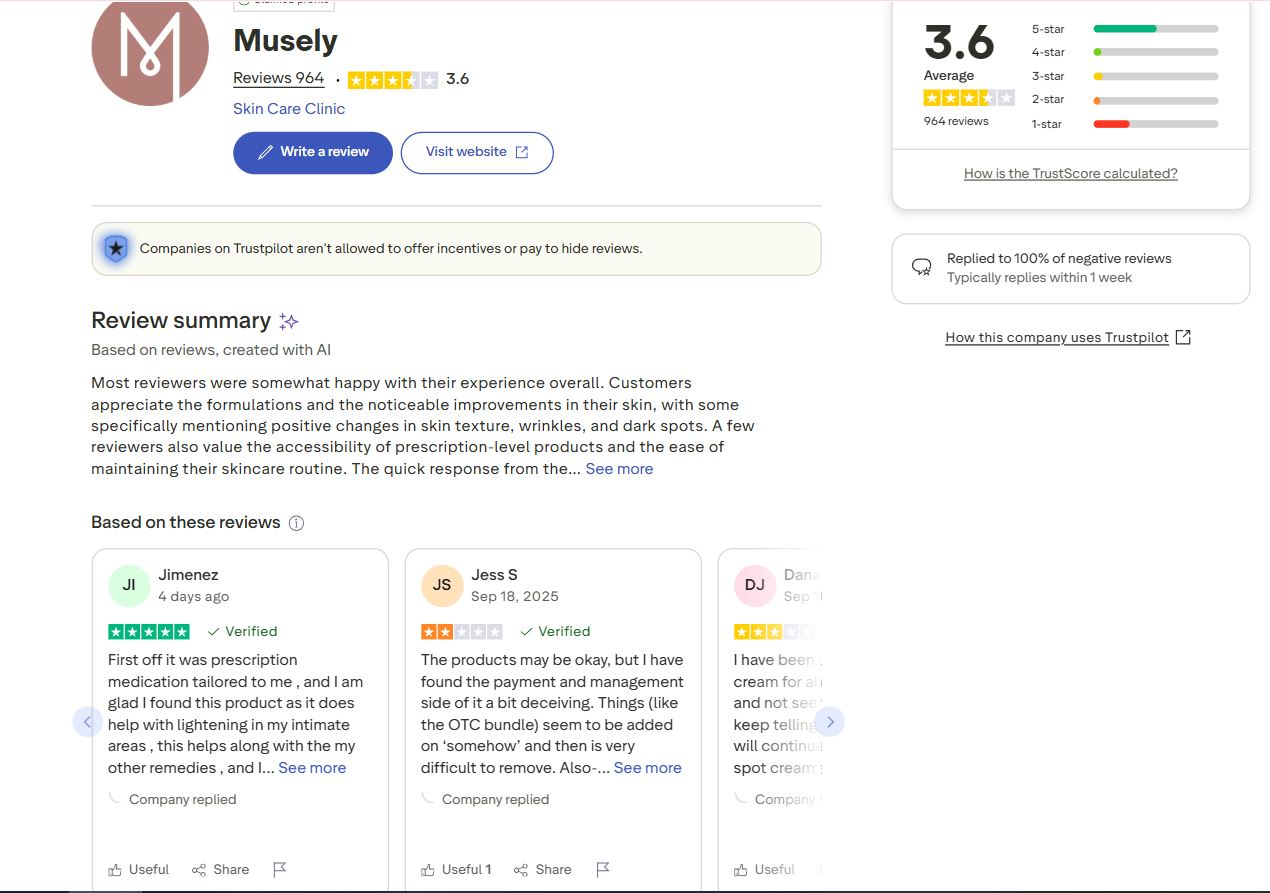Click the Write a review button
This screenshot has height=893, width=1270.
[313, 152]
